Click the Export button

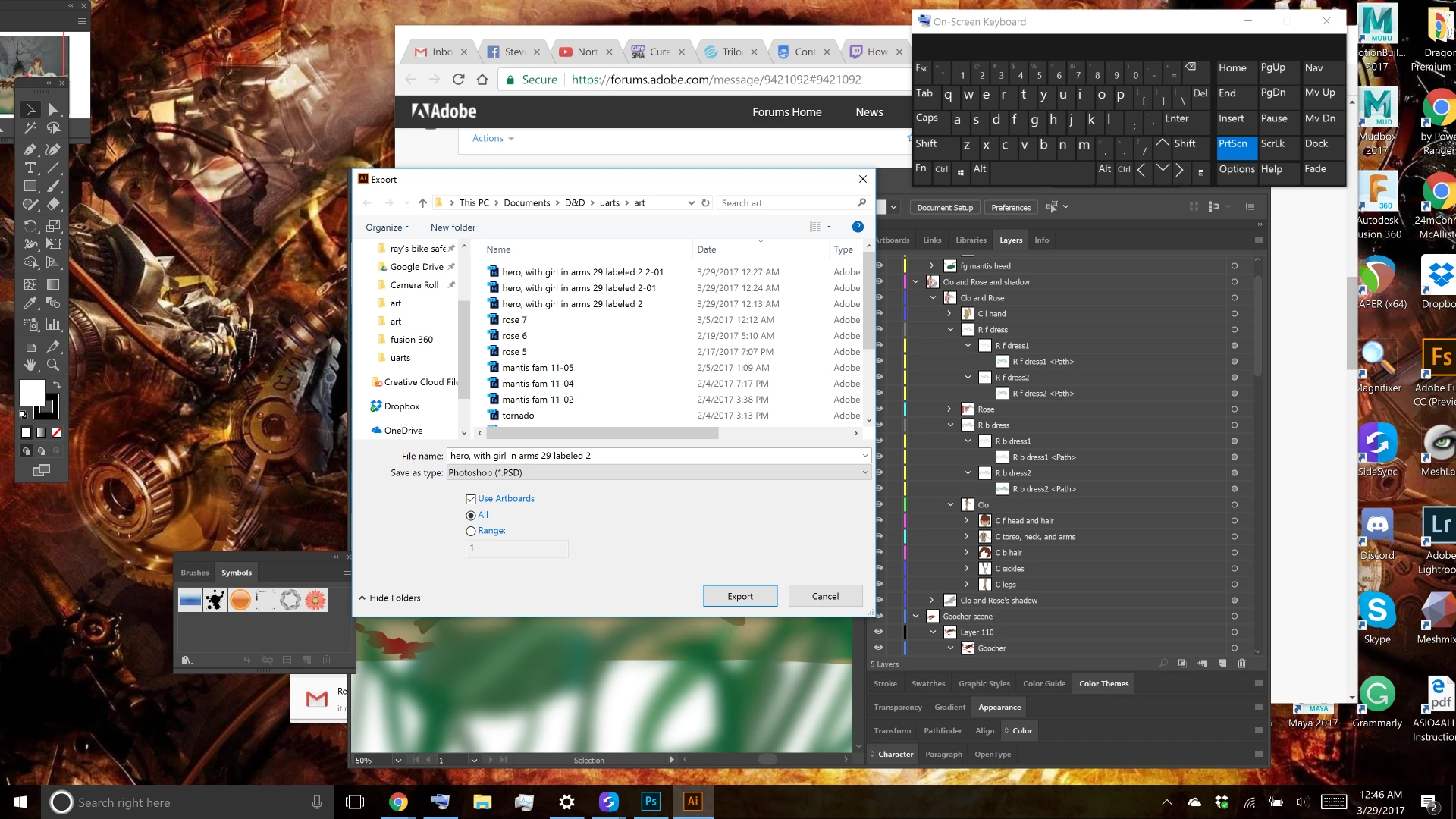tap(739, 596)
